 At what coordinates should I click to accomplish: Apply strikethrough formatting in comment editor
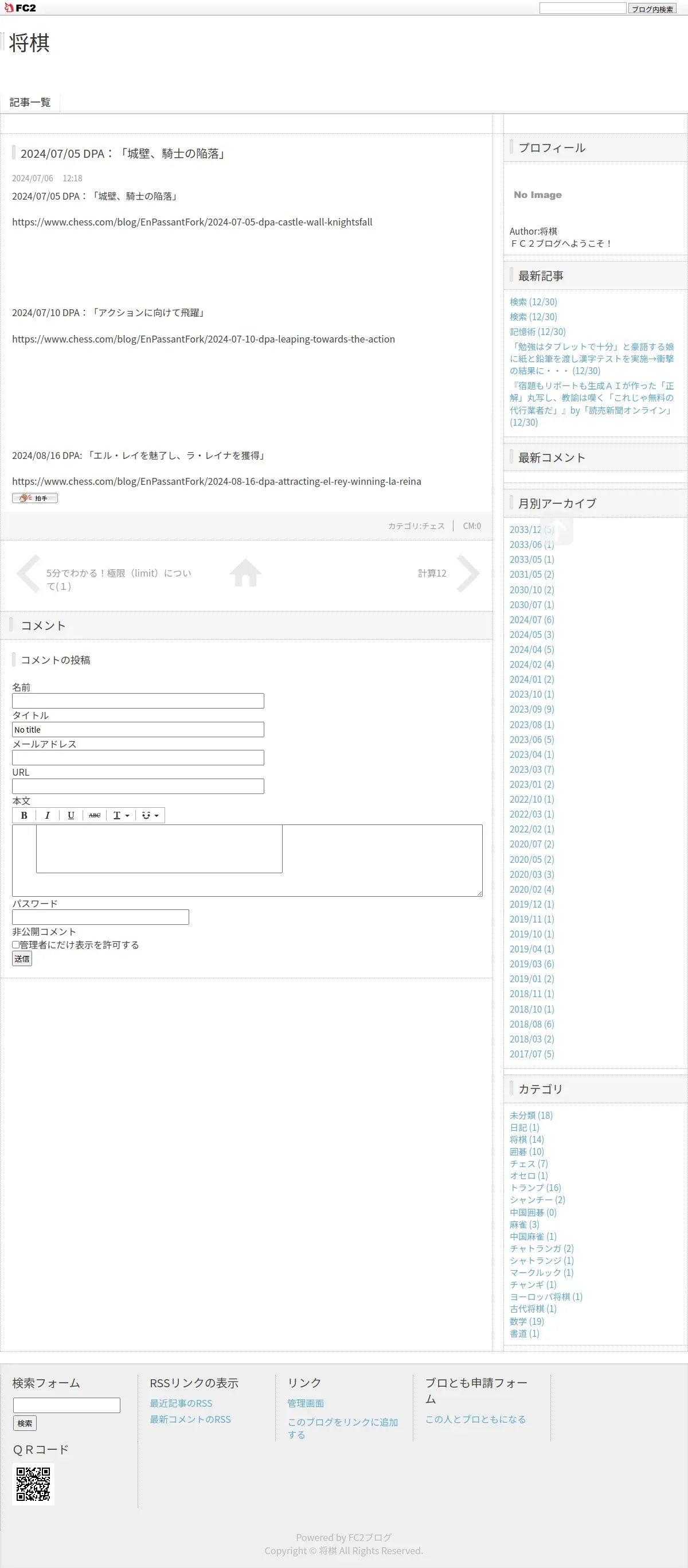(94, 815)
